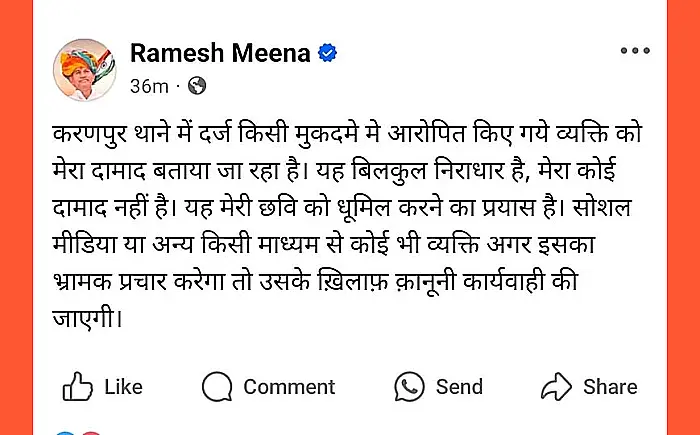Click the Share arrow icon
Image resolution: width=700 pixels, height=435 pixels.
[555, 386]
